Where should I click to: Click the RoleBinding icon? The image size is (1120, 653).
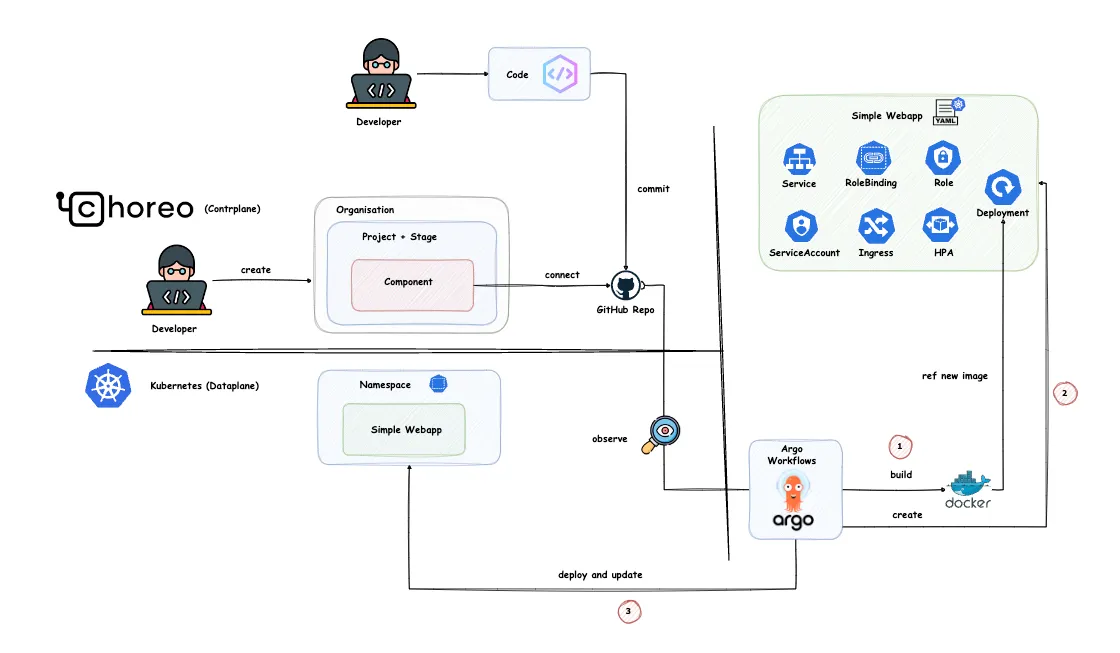(x=873, y=158)
